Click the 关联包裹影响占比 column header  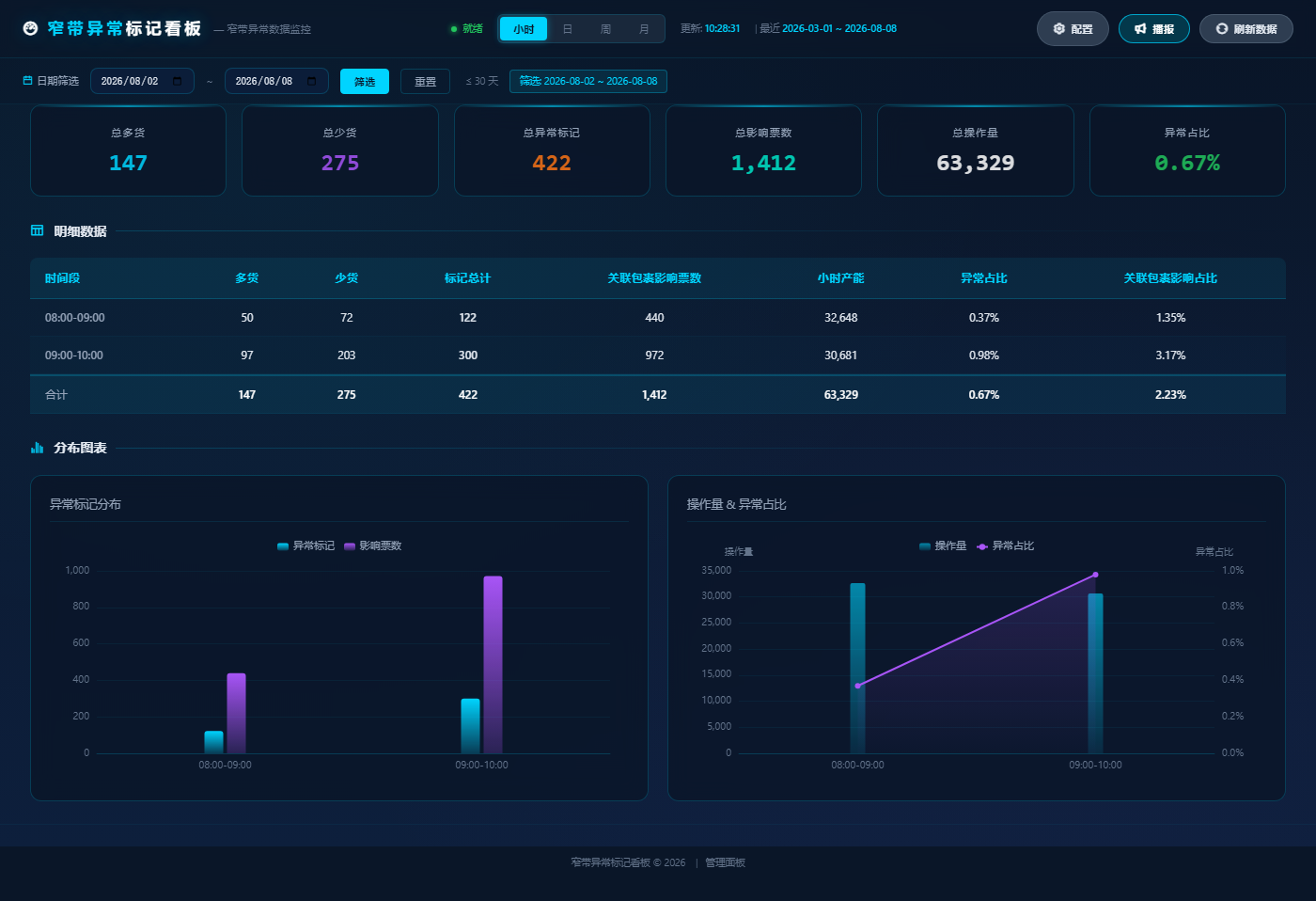1170,278
